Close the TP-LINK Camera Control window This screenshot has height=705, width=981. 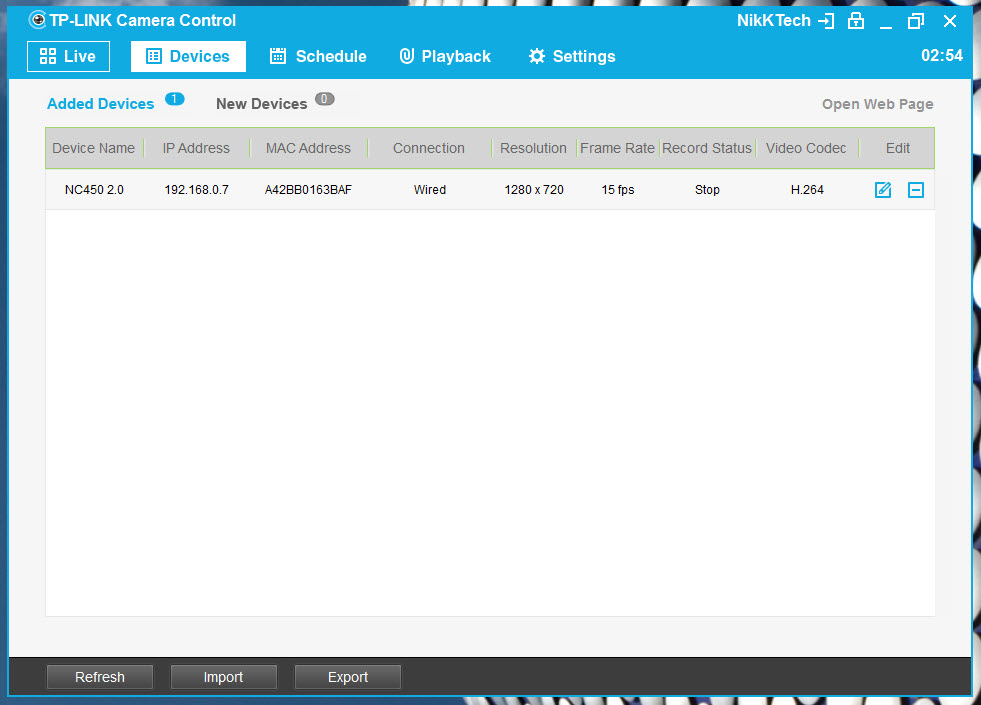coord(950,21)
